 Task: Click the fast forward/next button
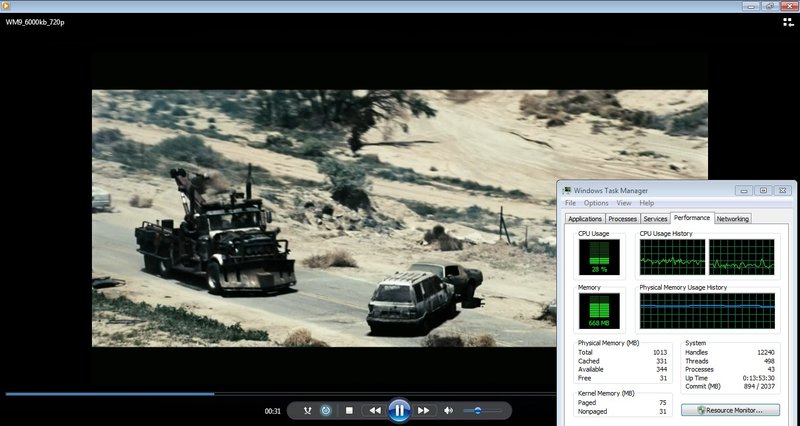tap(423, 411)
